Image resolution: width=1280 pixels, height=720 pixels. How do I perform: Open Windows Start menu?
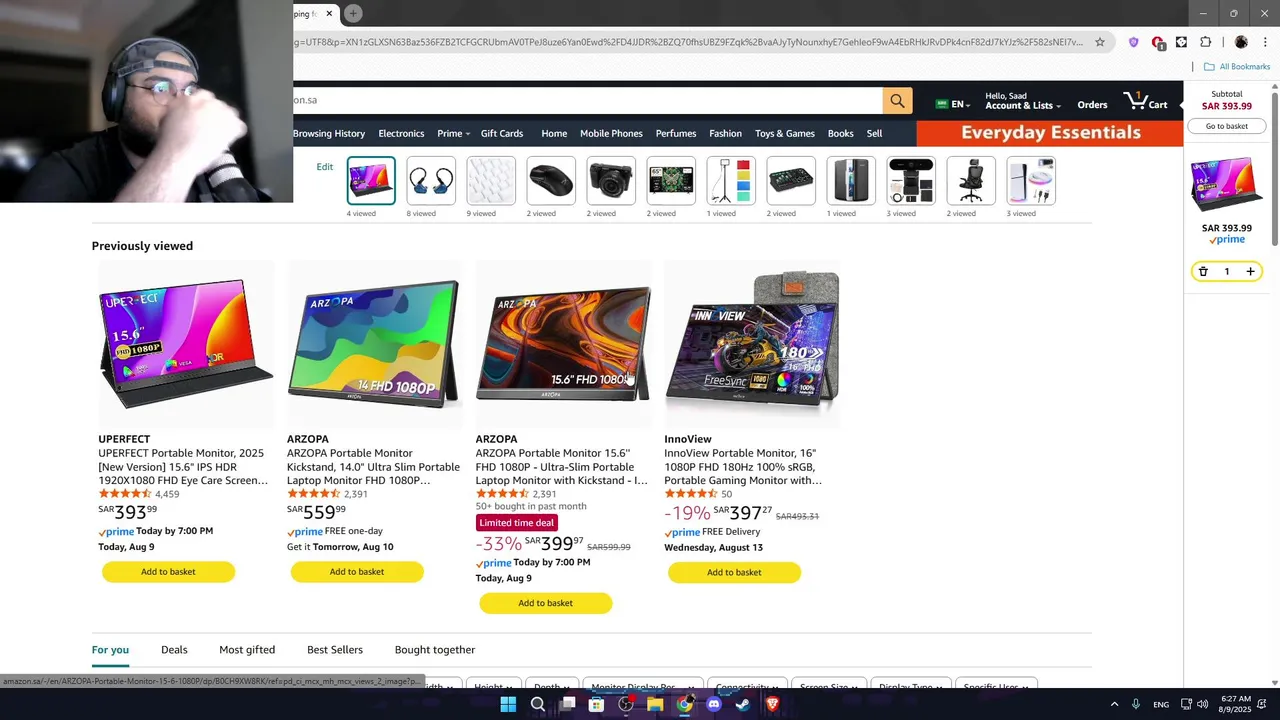508,704
